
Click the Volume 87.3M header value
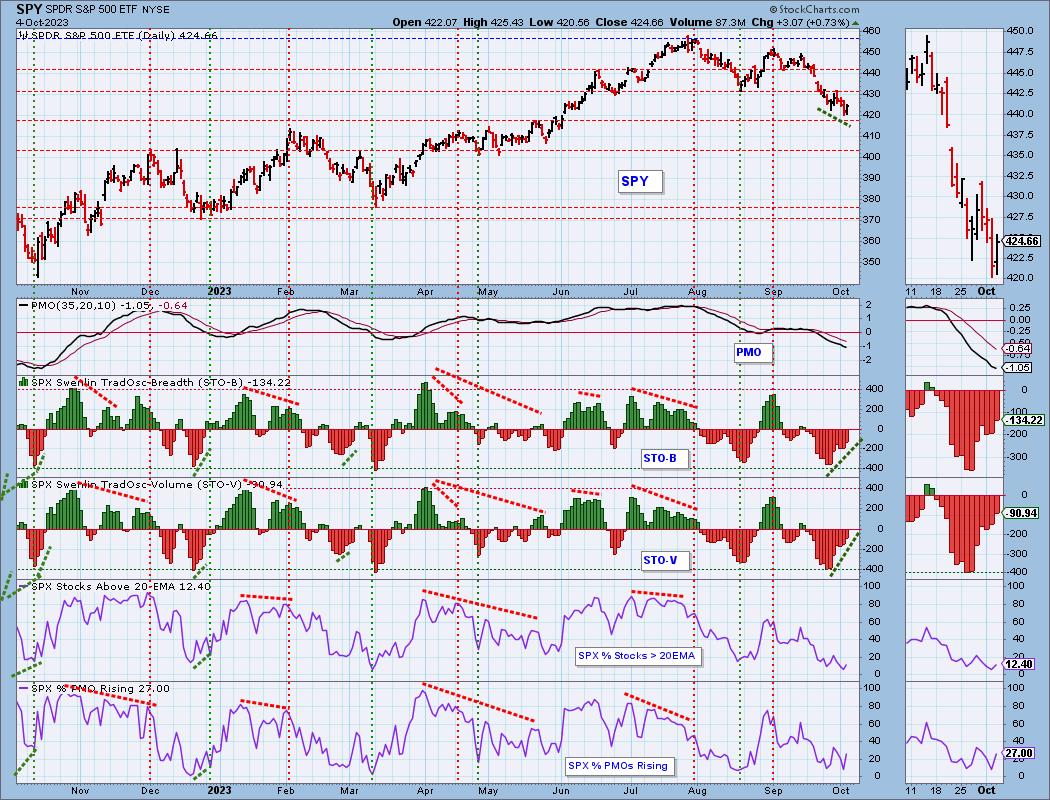[x=708, y=22]
